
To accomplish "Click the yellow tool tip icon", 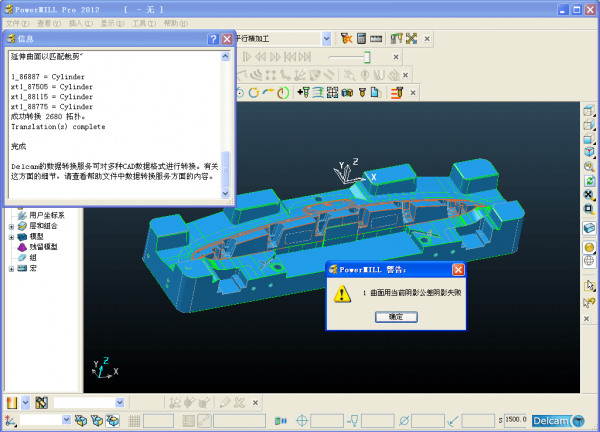I will [x=362, y=93].
